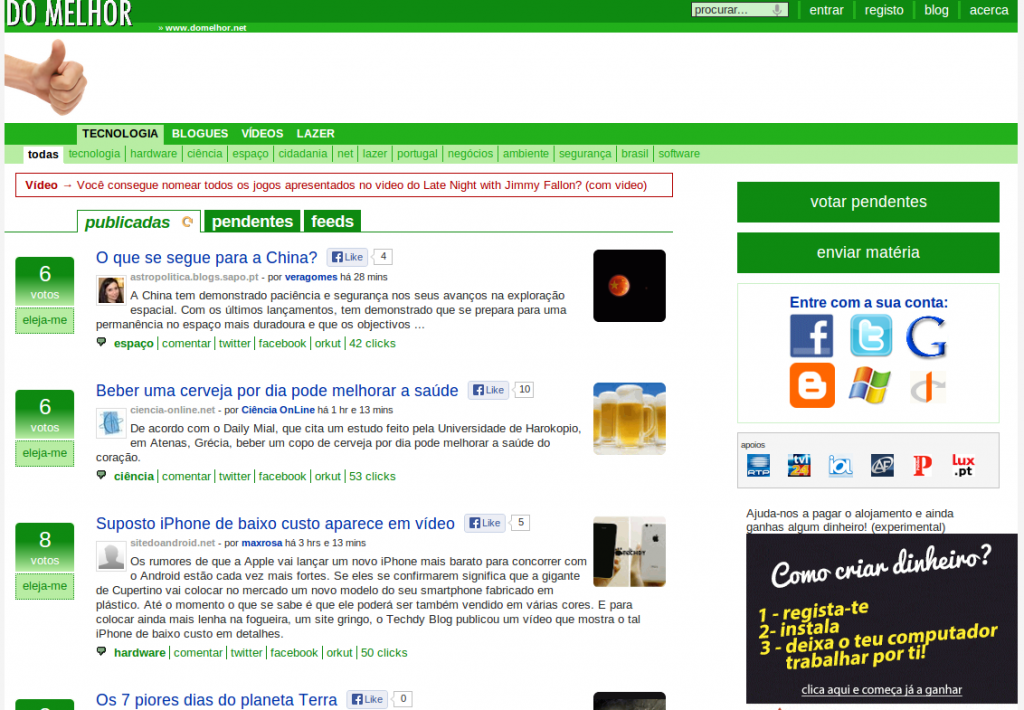The image size is (1024, 710).
Task: Click Ciência OnLine avatar image
Action: [x=111, y=423]
